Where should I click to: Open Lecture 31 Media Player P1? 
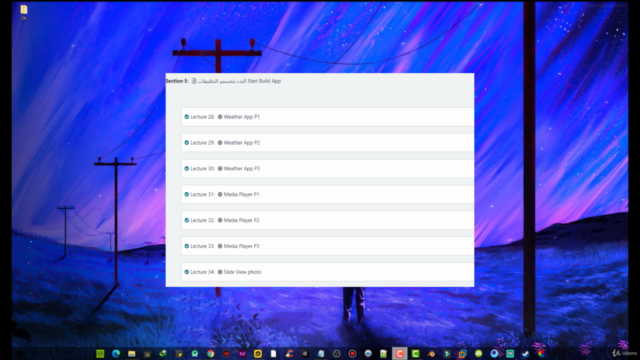(x=328, y=194)
